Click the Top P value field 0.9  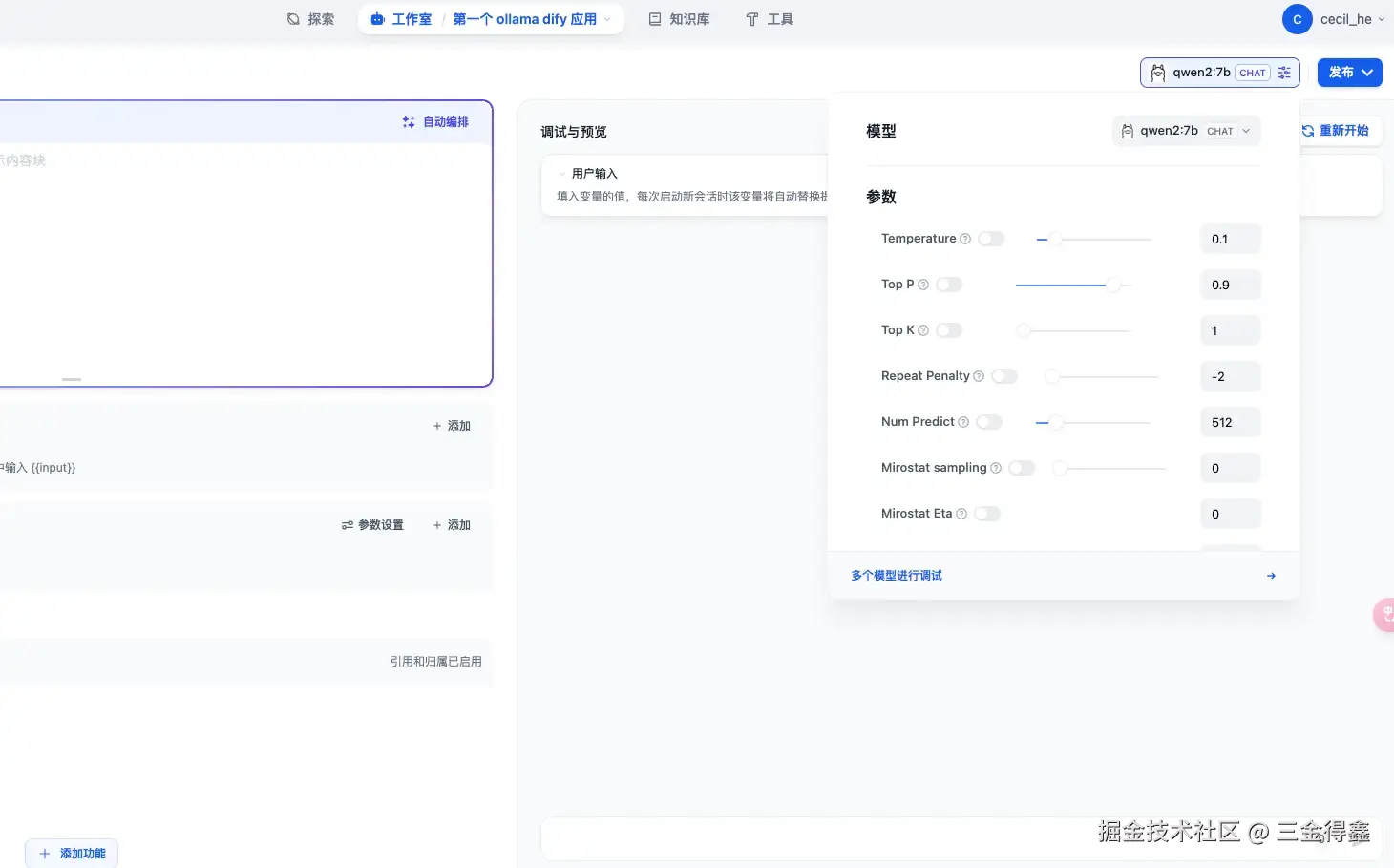coord(1231,285)
